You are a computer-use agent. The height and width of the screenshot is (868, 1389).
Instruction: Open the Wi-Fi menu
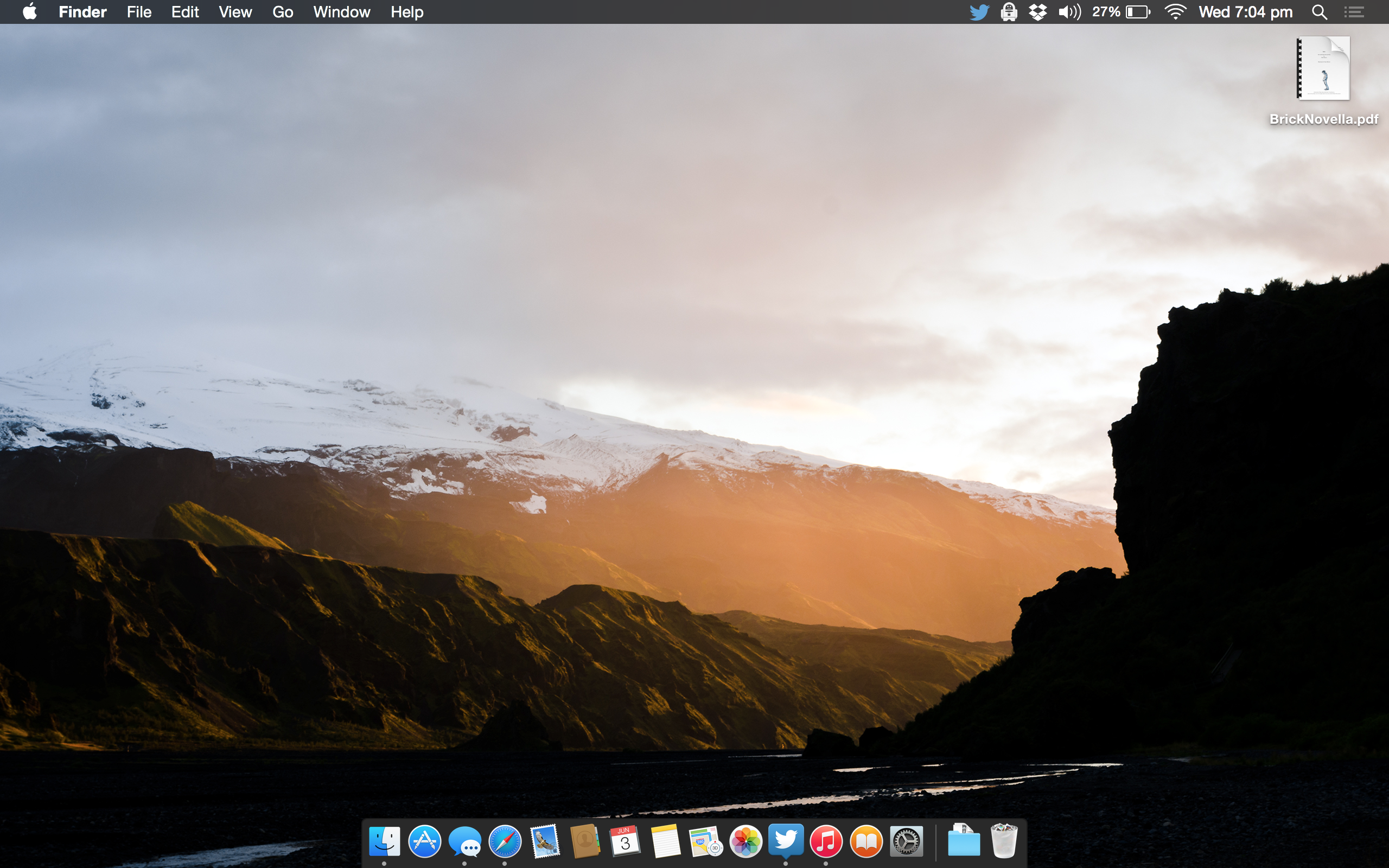tap(1175, 11)
